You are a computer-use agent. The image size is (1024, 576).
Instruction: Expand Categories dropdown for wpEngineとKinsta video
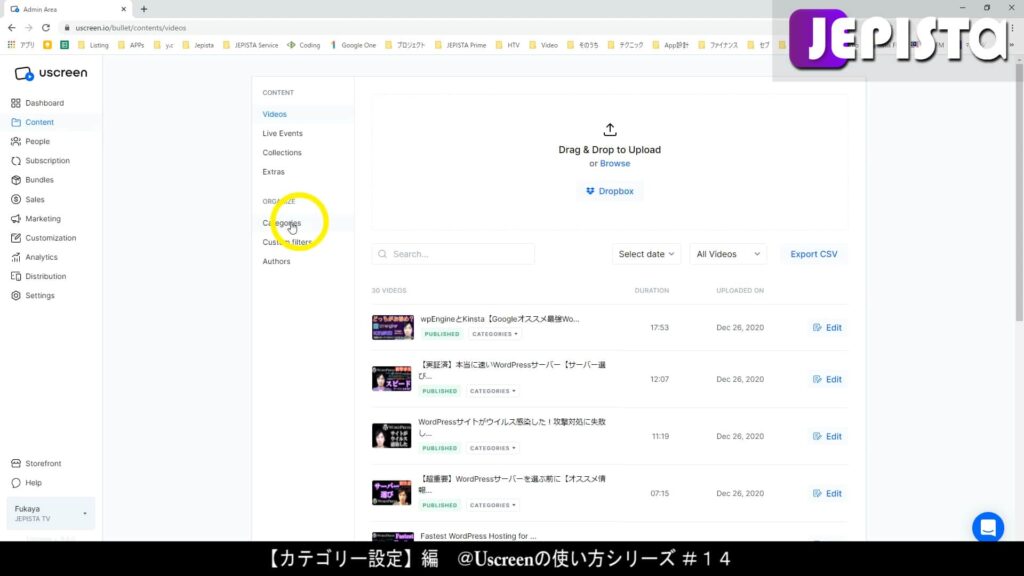(494, 334)
